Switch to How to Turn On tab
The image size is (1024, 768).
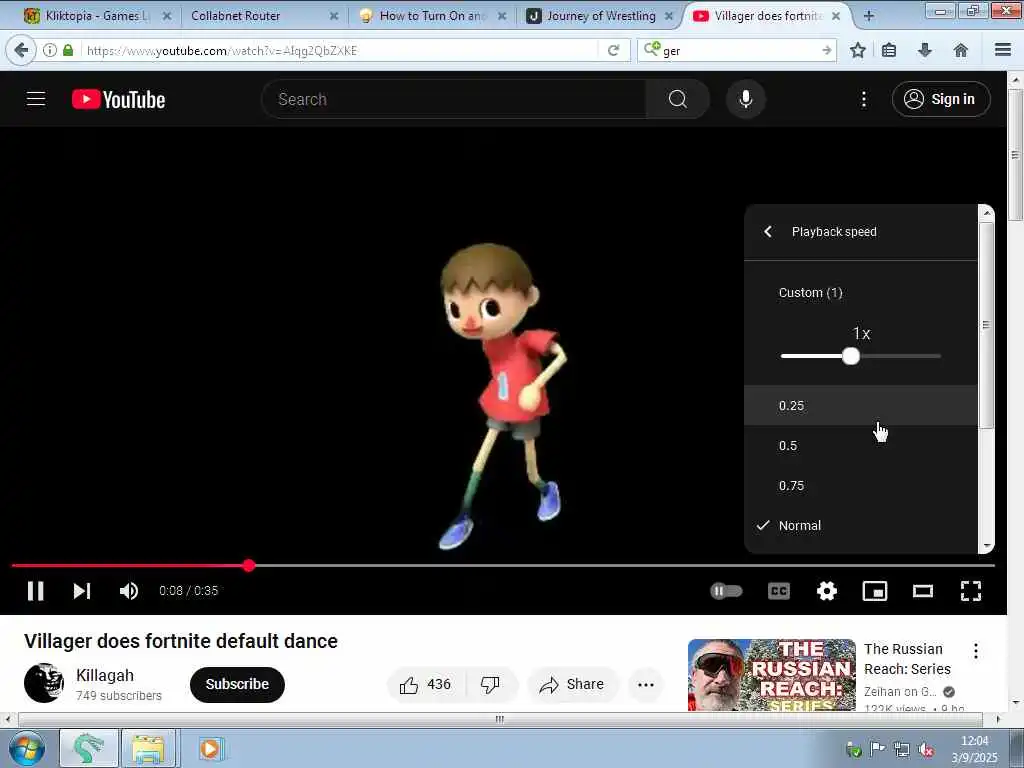[x=432, y=16]
